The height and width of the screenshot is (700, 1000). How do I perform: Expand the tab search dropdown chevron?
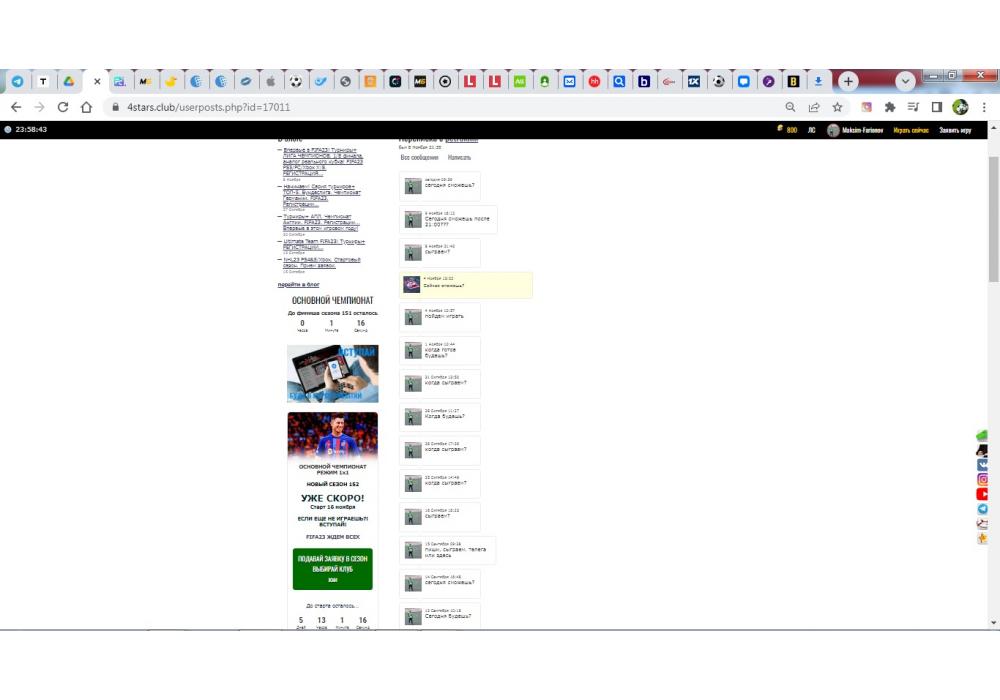tap(906, 81)
